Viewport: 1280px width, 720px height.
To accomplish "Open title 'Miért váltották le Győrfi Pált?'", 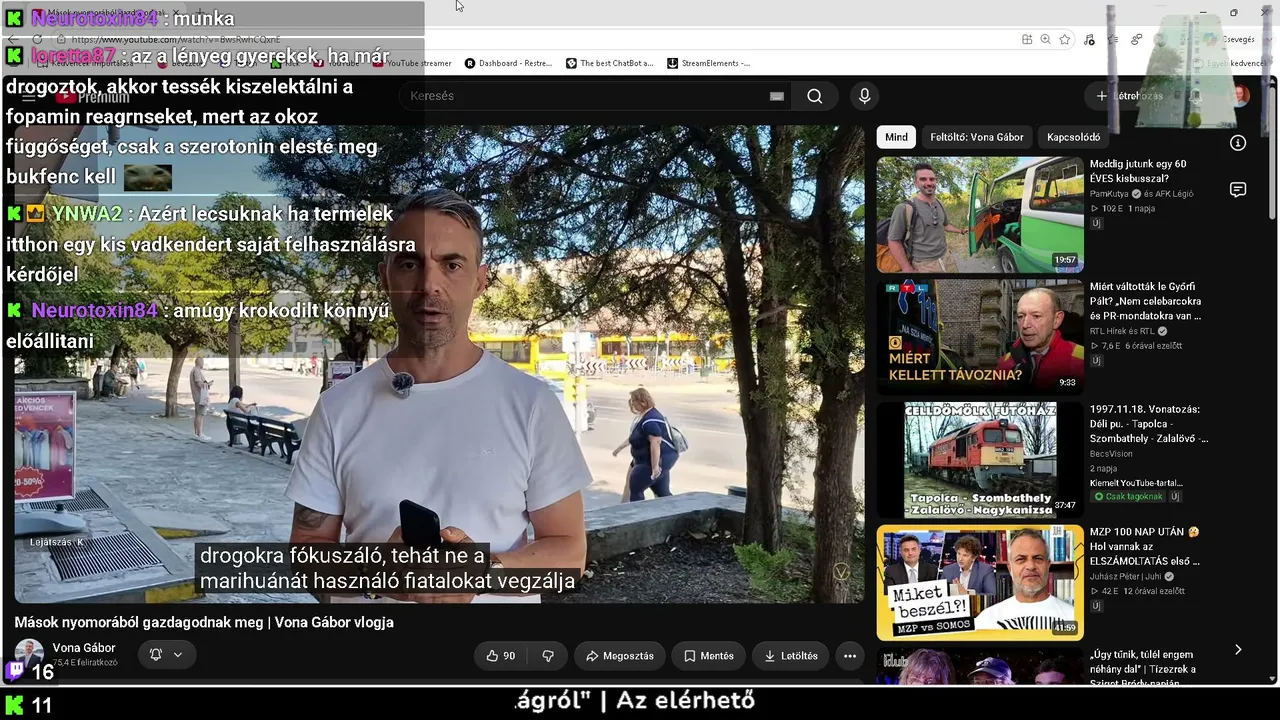I will pos(1146,301).
